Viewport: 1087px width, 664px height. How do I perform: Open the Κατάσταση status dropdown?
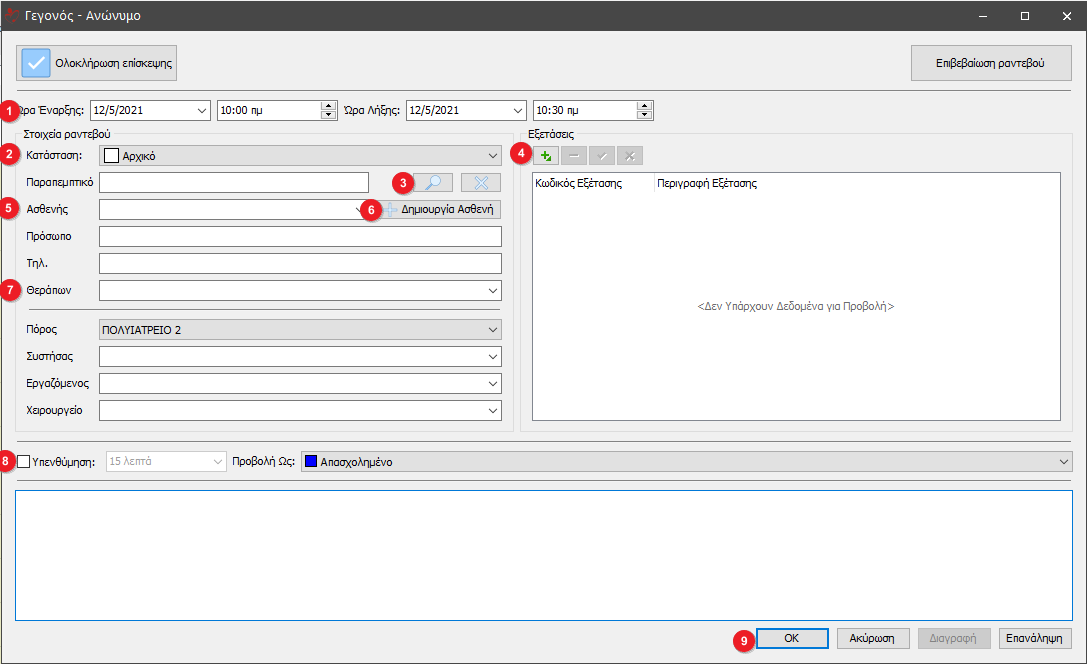(x=492, y=156)
